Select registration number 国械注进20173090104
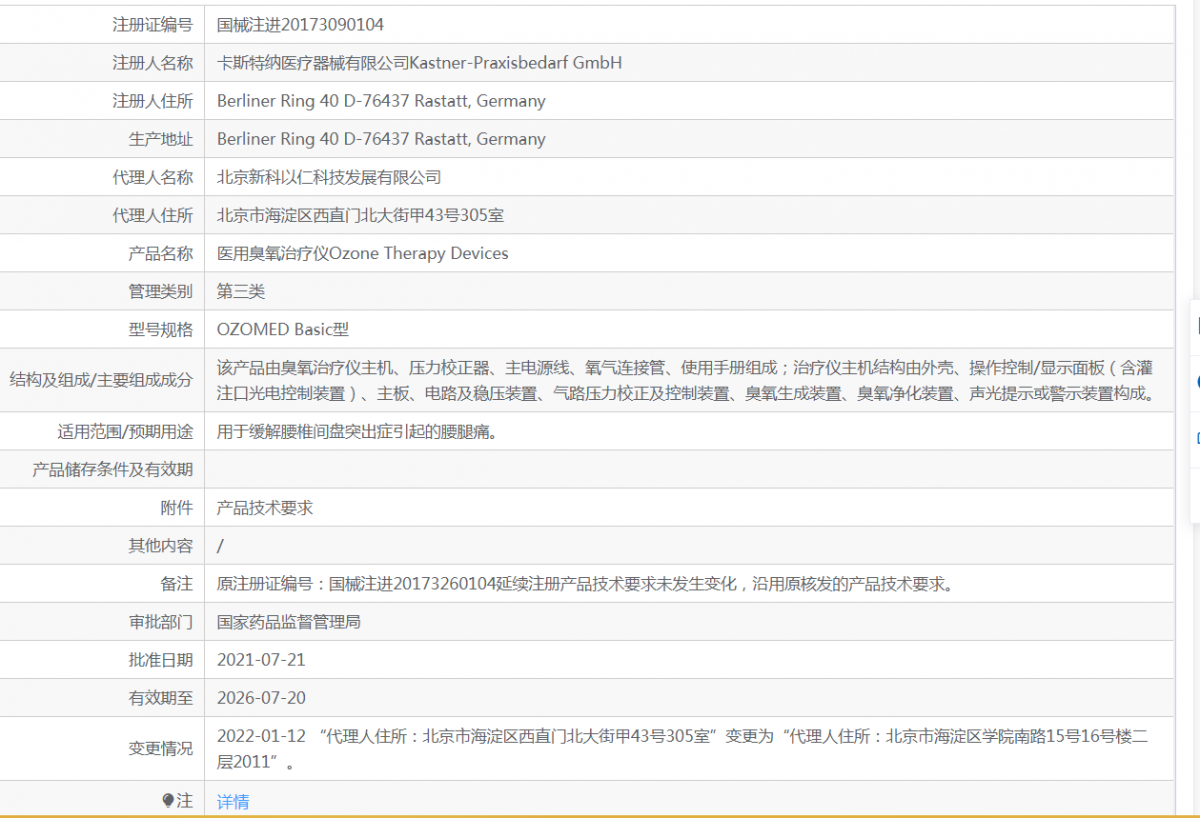The image size is (1200, 818). point(300,25)
